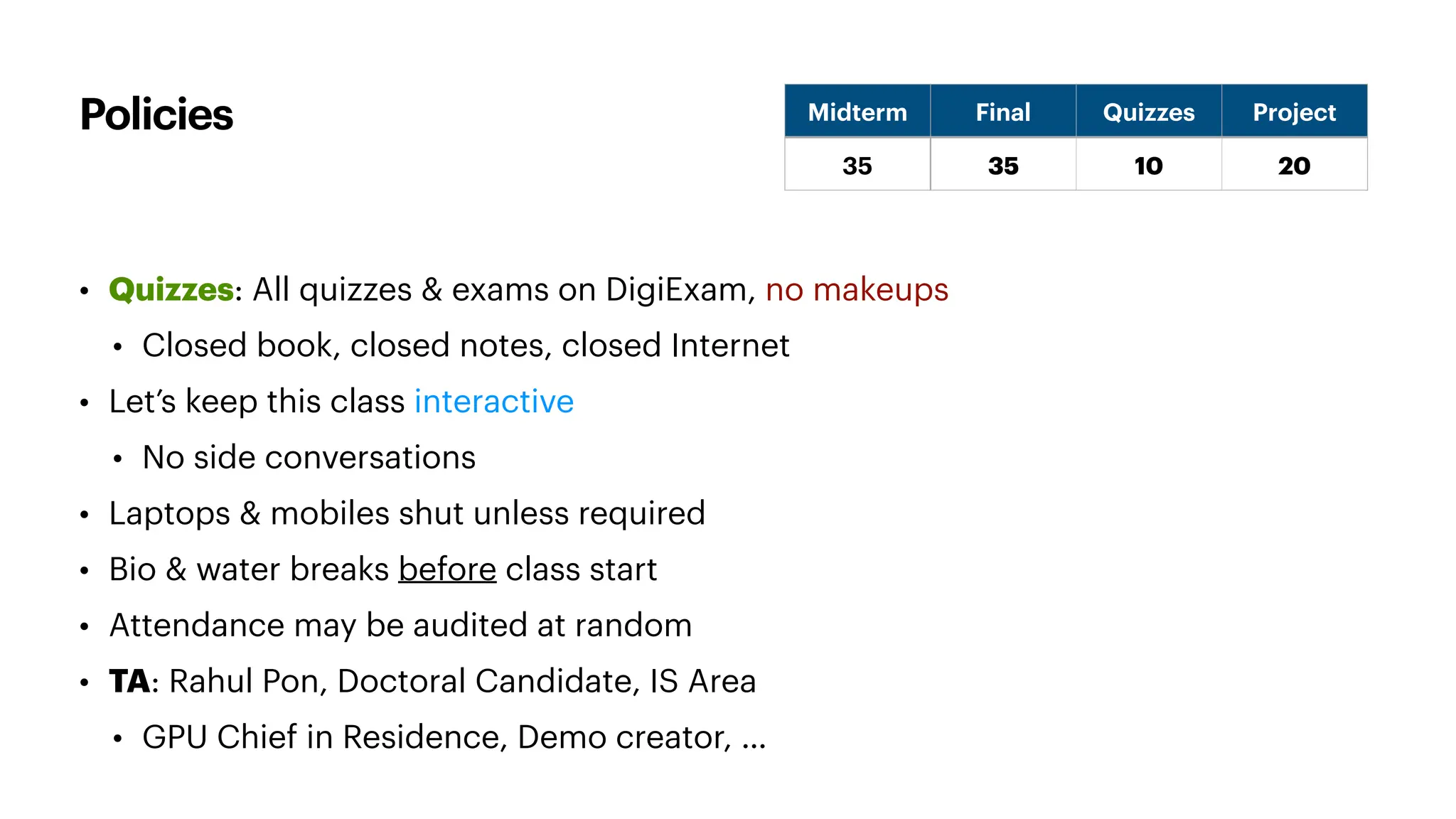Click the bold TA label
Viewport: 1456px width, 819px height.
coord(129,681)
